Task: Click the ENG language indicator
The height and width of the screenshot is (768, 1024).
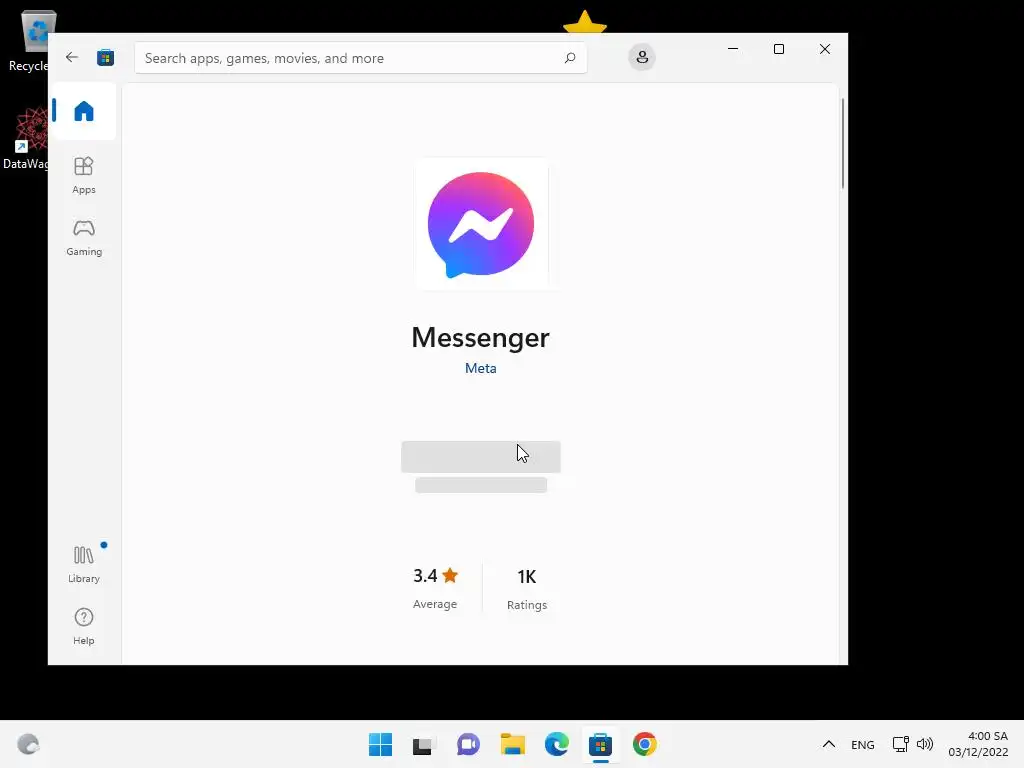Action: (x=863, y=744)
